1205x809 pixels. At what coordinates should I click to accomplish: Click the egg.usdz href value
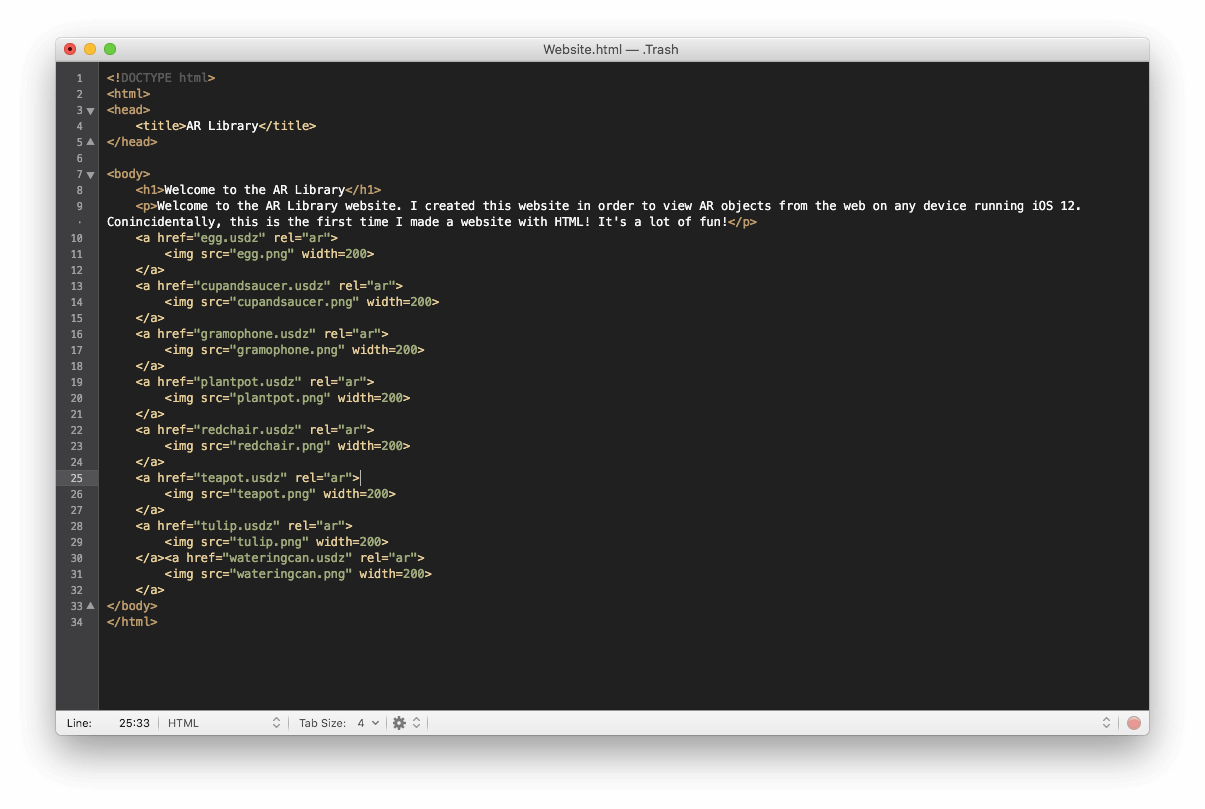coord(232,238)
